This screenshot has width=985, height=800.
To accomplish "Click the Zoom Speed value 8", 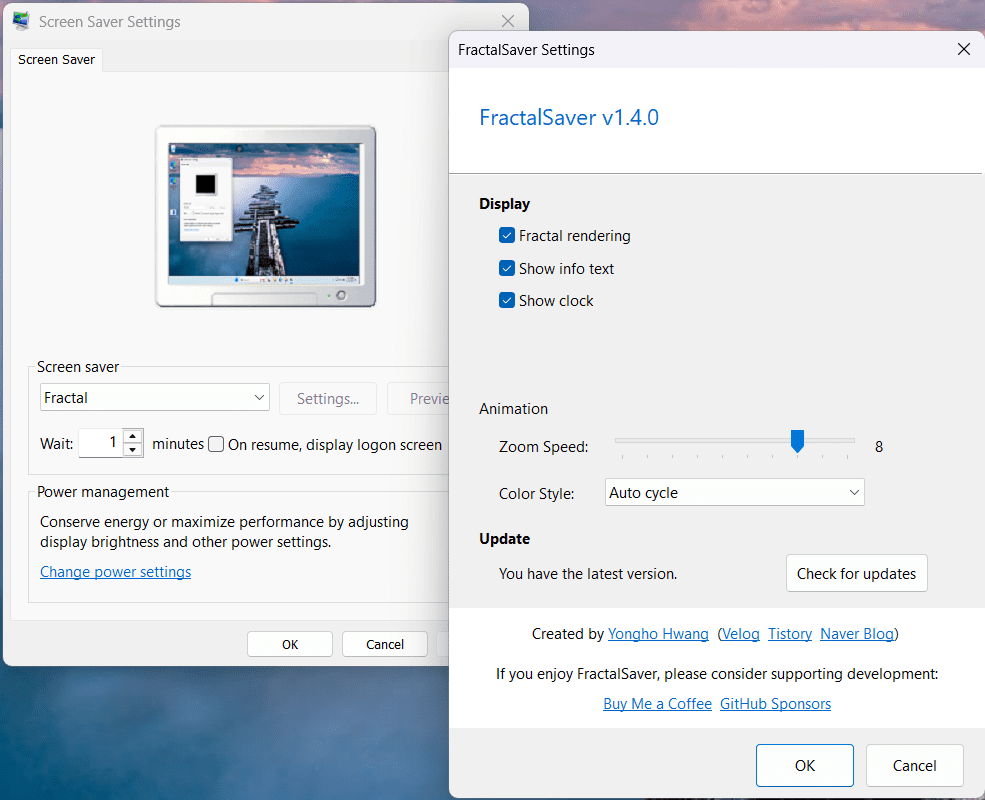I will coord(879,446).
